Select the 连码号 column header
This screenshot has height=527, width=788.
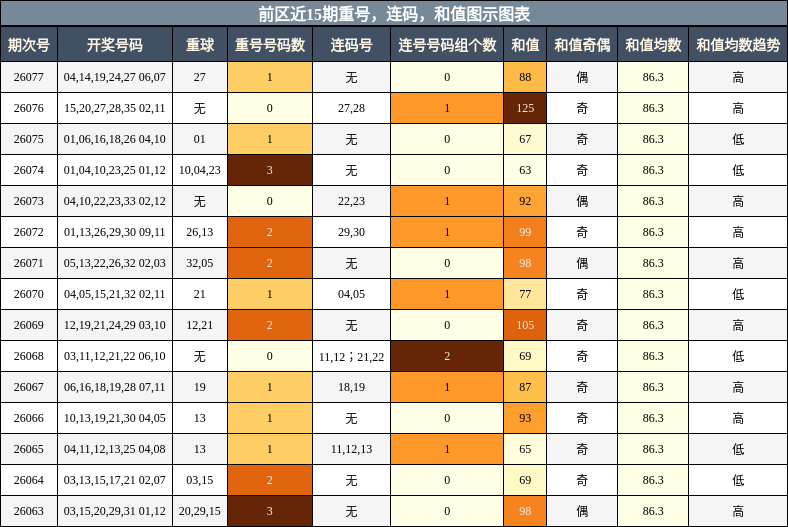click(x=351, y=45)
